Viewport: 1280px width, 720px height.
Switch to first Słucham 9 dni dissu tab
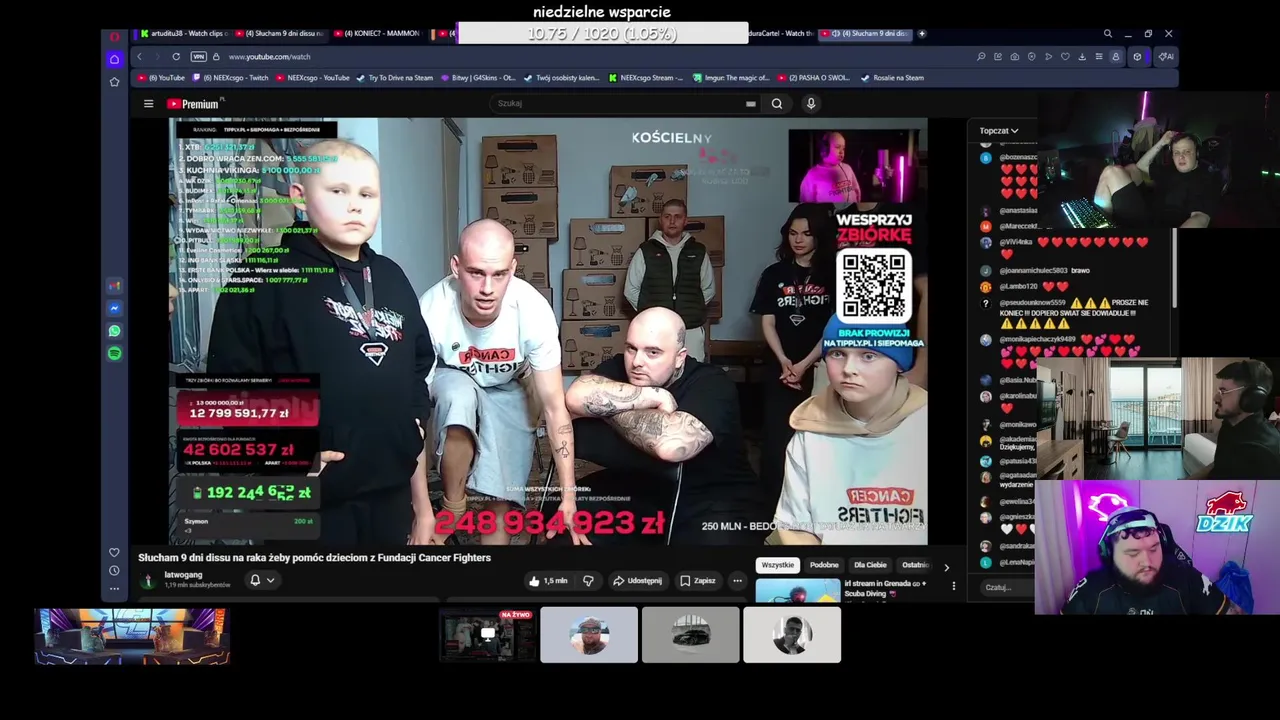pos(281,34)
